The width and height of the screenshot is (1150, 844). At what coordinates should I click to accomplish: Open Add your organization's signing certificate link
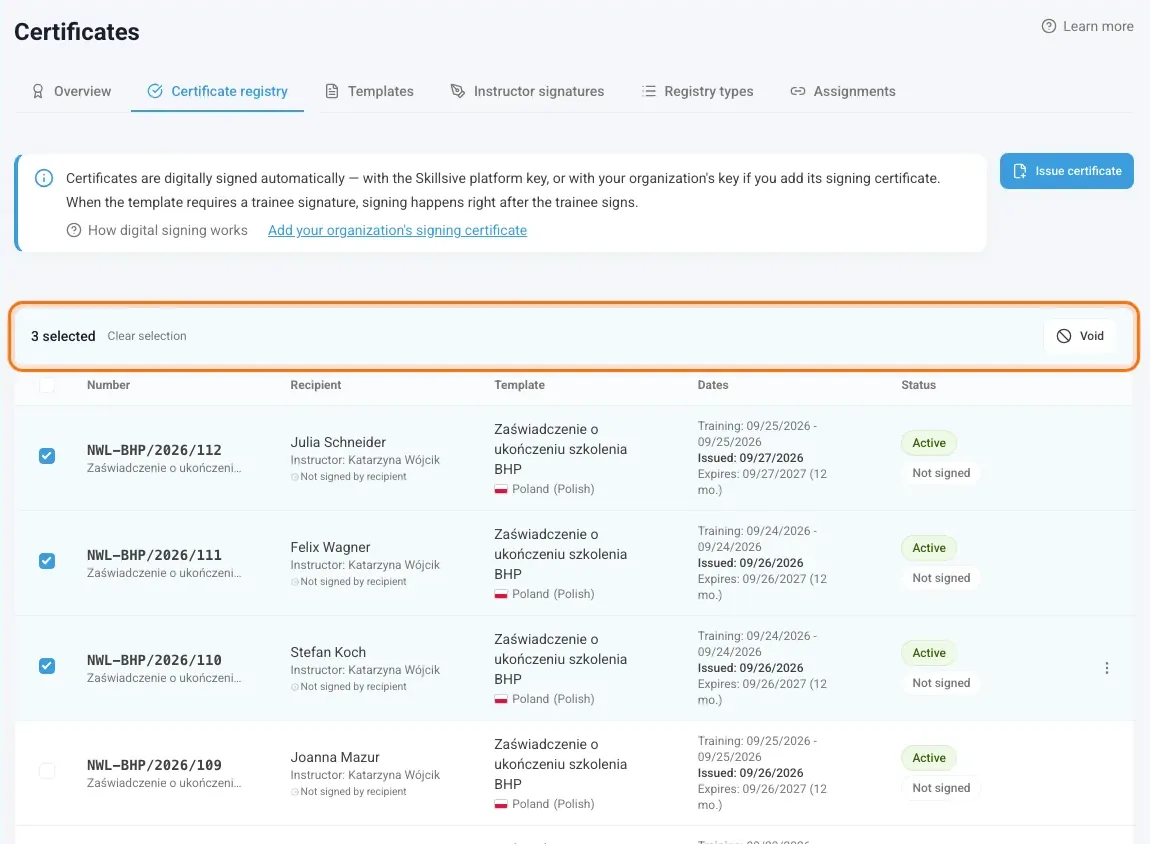(398, 230)
